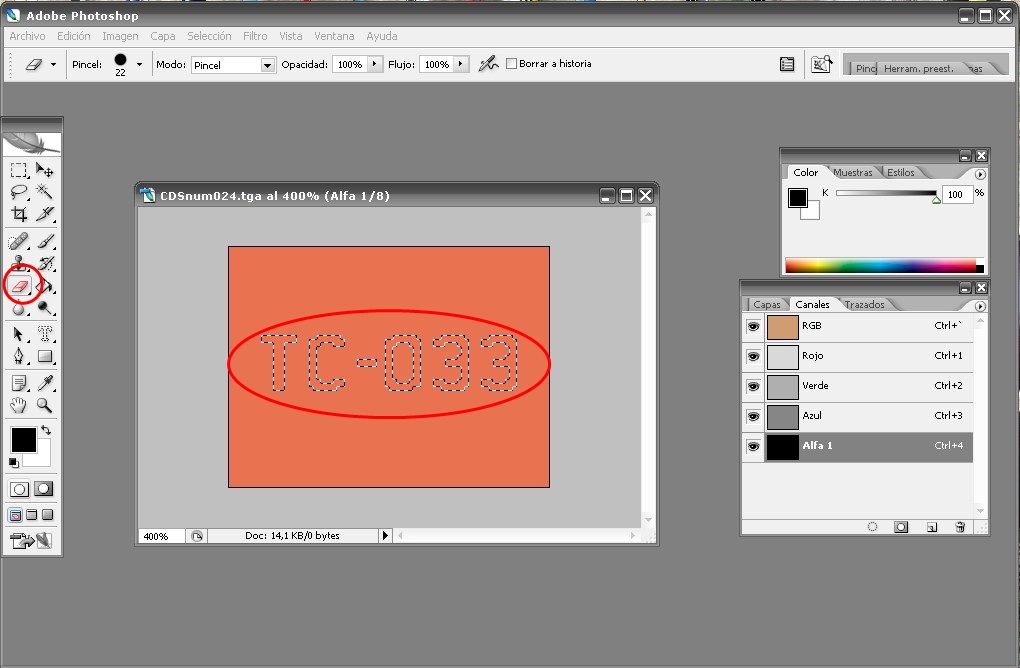Open the Flujo slider arrow
This screenshot has height=668, width=1020.
pyautogui.click(x=461, y=64)
